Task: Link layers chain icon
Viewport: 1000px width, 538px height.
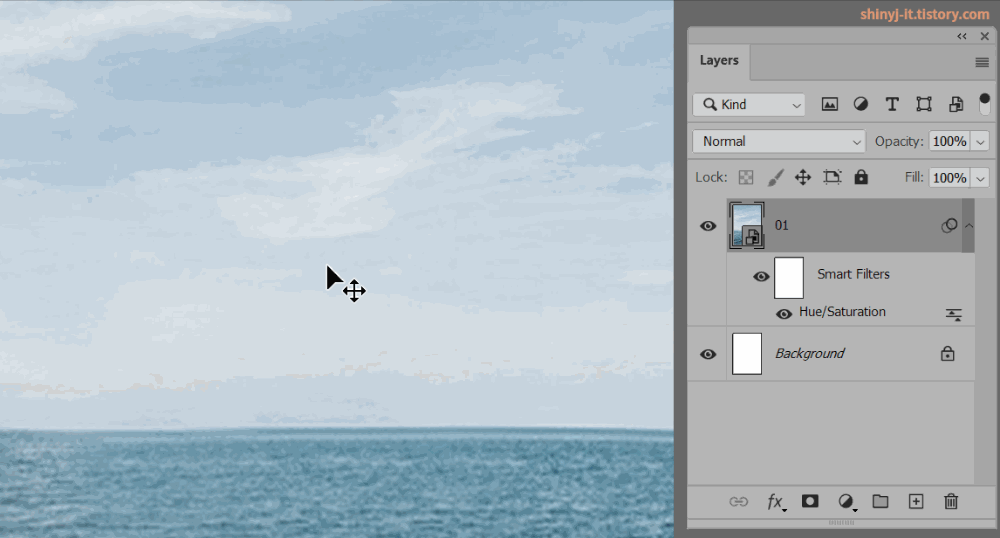Action: pyautogui.click(x=739, y=502)
